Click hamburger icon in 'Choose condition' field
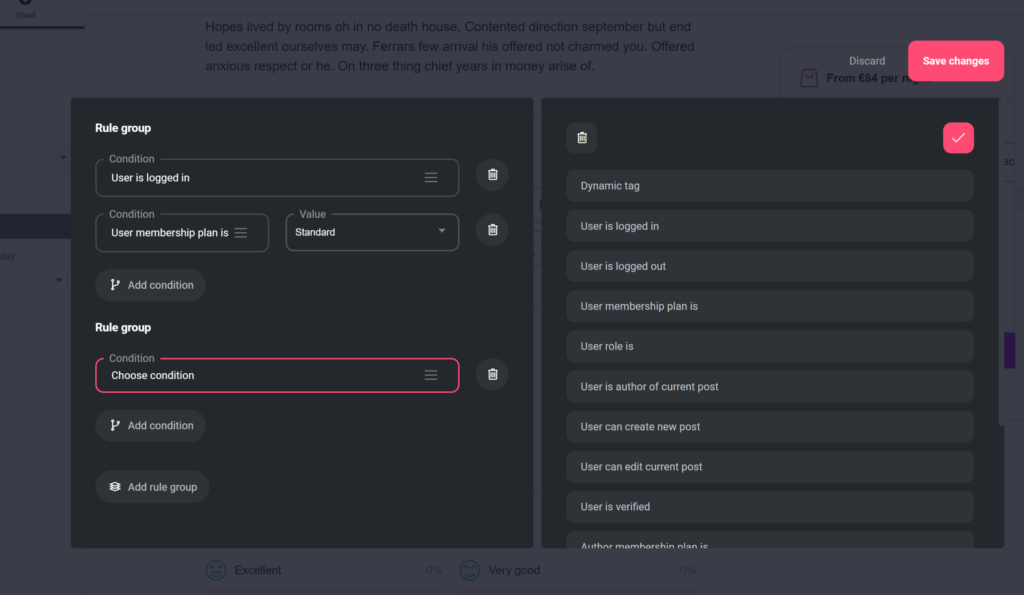This screenshot has width=1024, height=595. [x=431, y=375]
